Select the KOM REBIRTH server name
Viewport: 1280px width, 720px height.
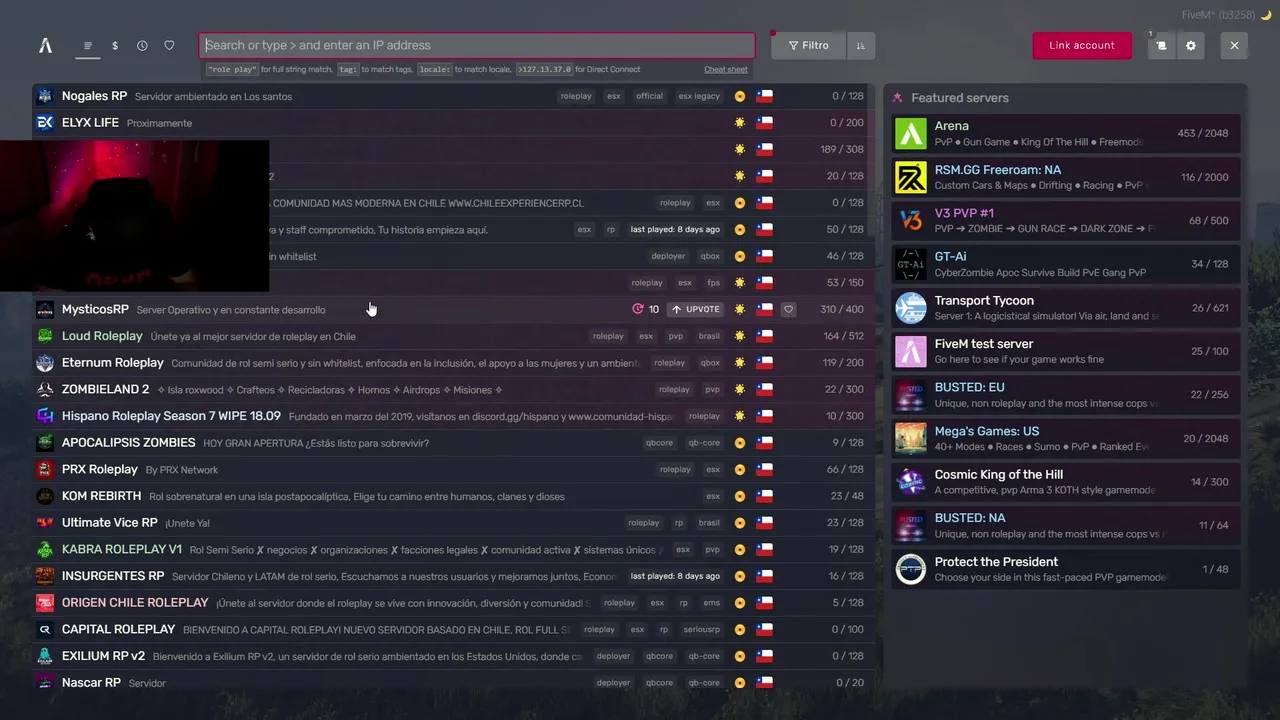pyautogui.click(x=101, y=496)
